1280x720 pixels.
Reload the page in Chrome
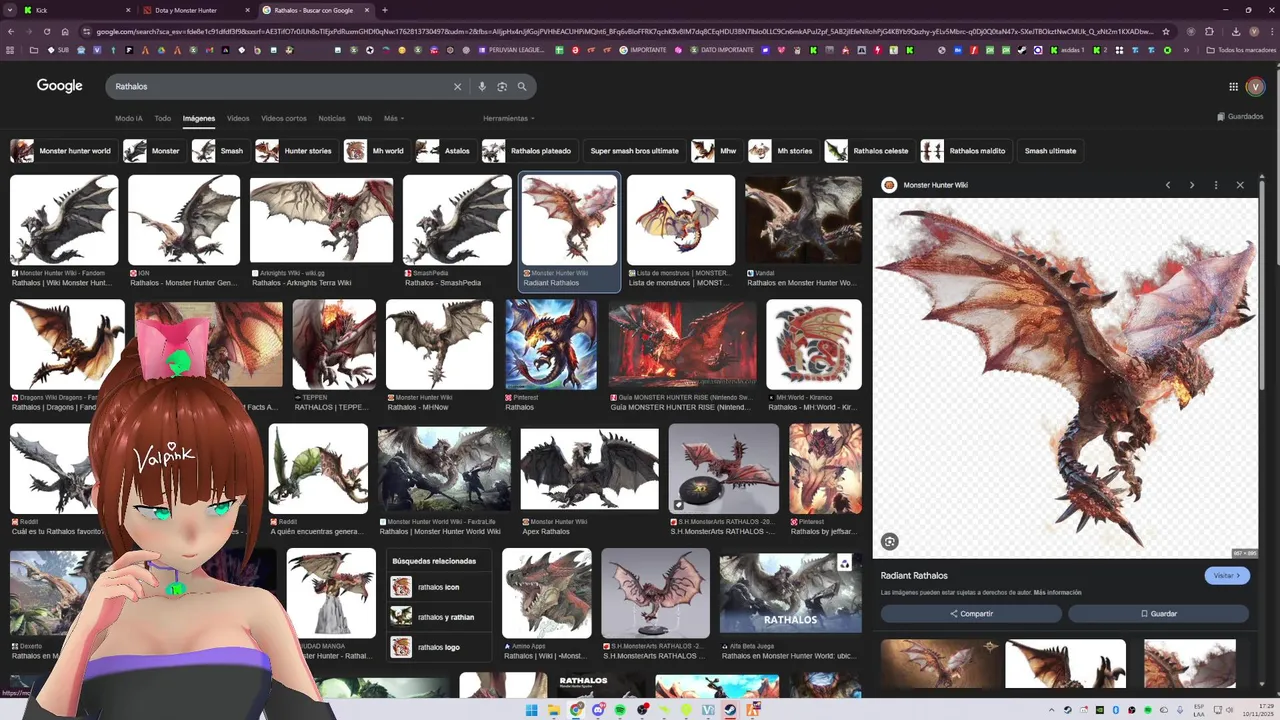pos(46,31)
